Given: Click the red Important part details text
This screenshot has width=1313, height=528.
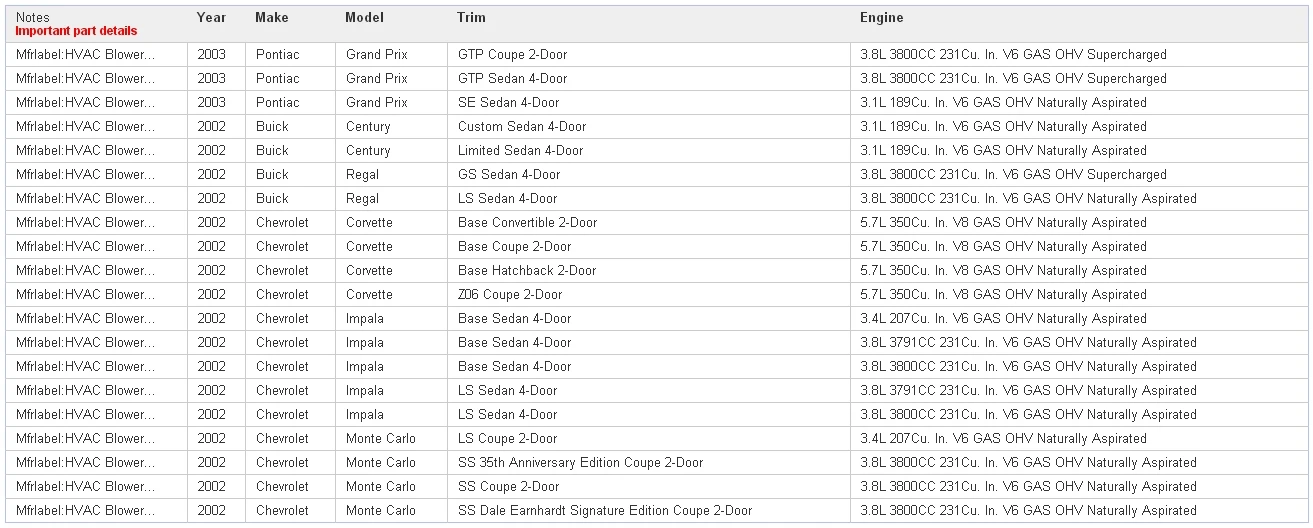Looking at the screenshot, I should [76, 31].
